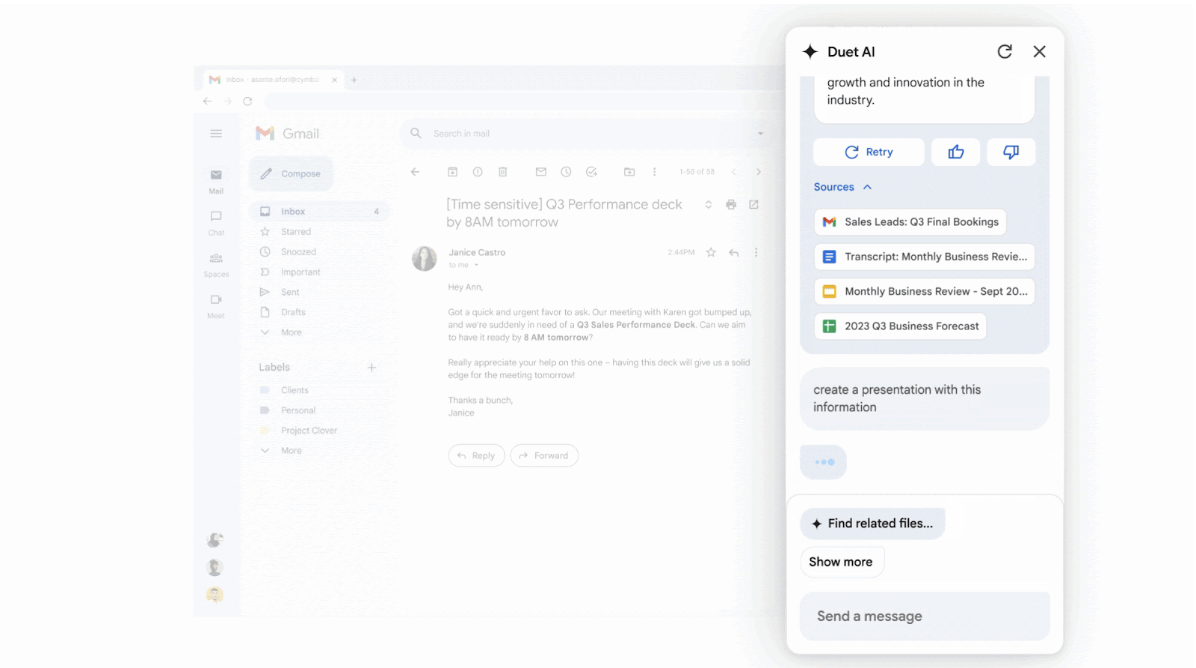Close the Duet AI panel
This screenshot has height=668, width=1196.
click(1039, 51)
